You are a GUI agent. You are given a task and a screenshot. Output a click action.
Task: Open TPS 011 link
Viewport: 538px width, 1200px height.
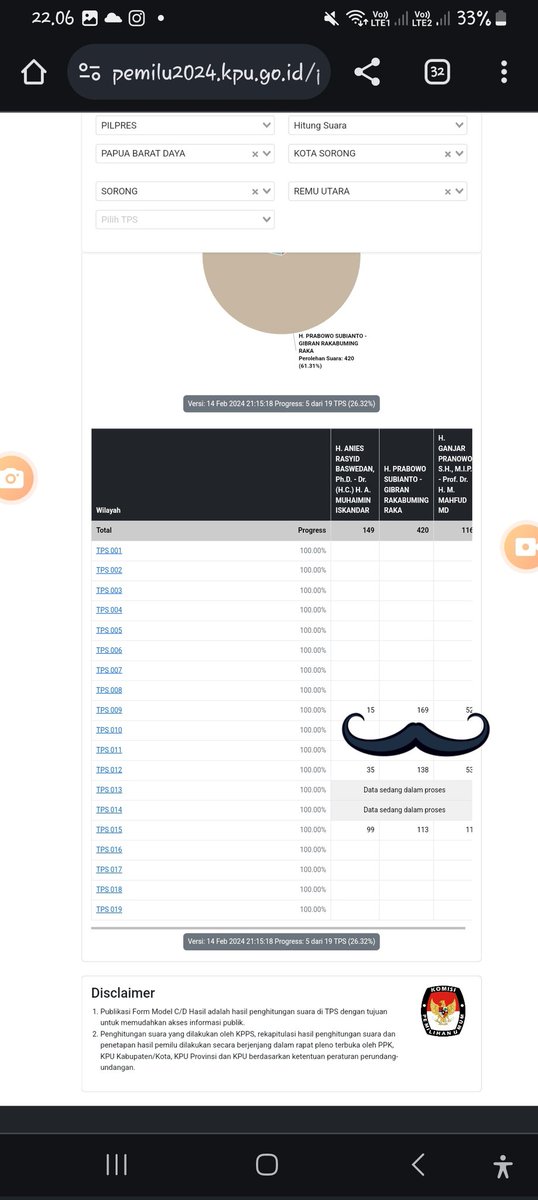point(109,750)
